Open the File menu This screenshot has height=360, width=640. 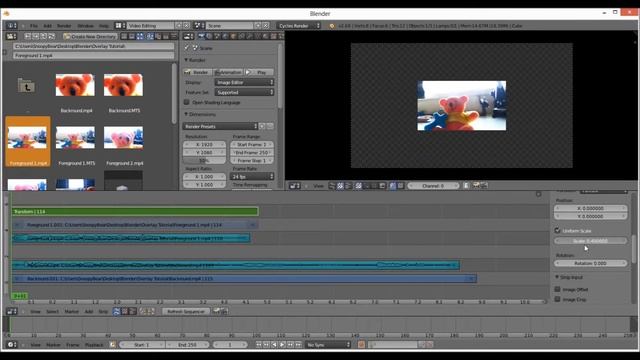click(34, 26)
